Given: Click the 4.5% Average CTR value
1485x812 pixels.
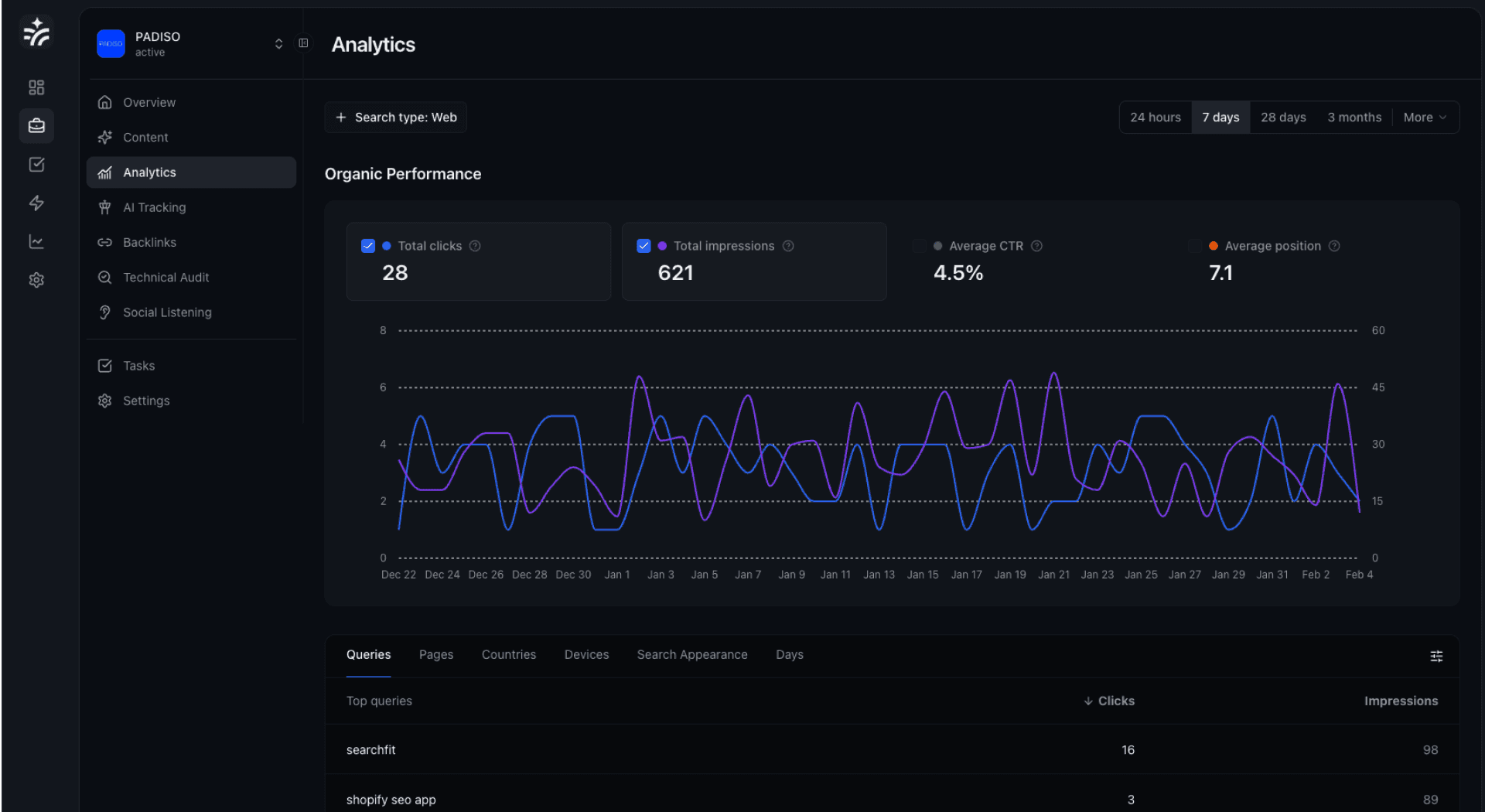Looking at the screenshot, I should tap(958, 273).
